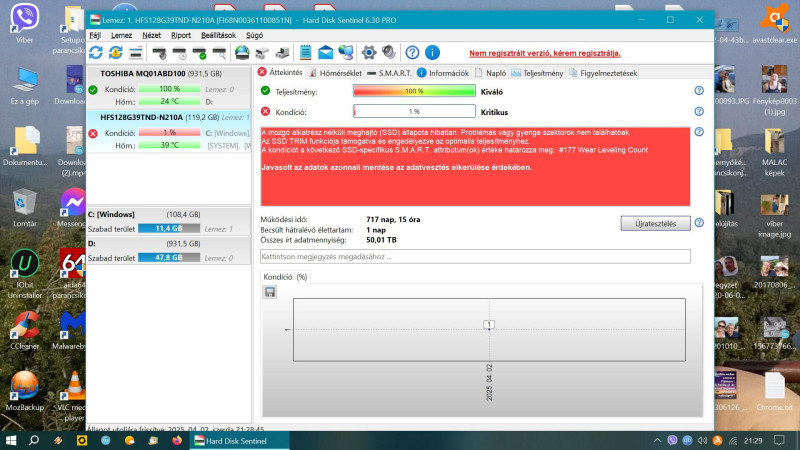Click the Hard Disk Sentinel taskbar button
Image resolution: width=800 pixels, height=450 pixels.
tap(240, 440)
